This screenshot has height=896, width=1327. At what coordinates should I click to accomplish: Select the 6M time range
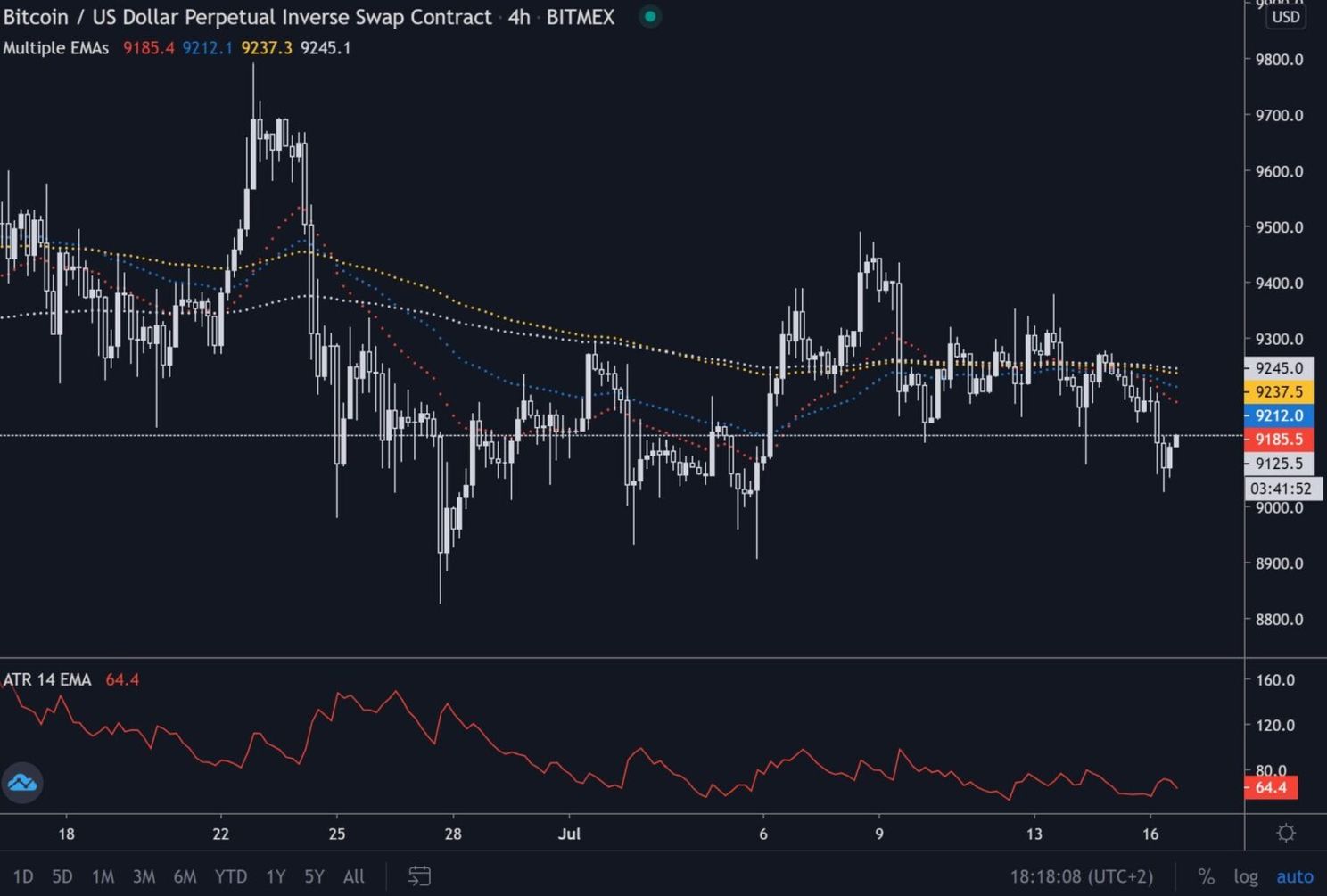[x=185, y=876]
